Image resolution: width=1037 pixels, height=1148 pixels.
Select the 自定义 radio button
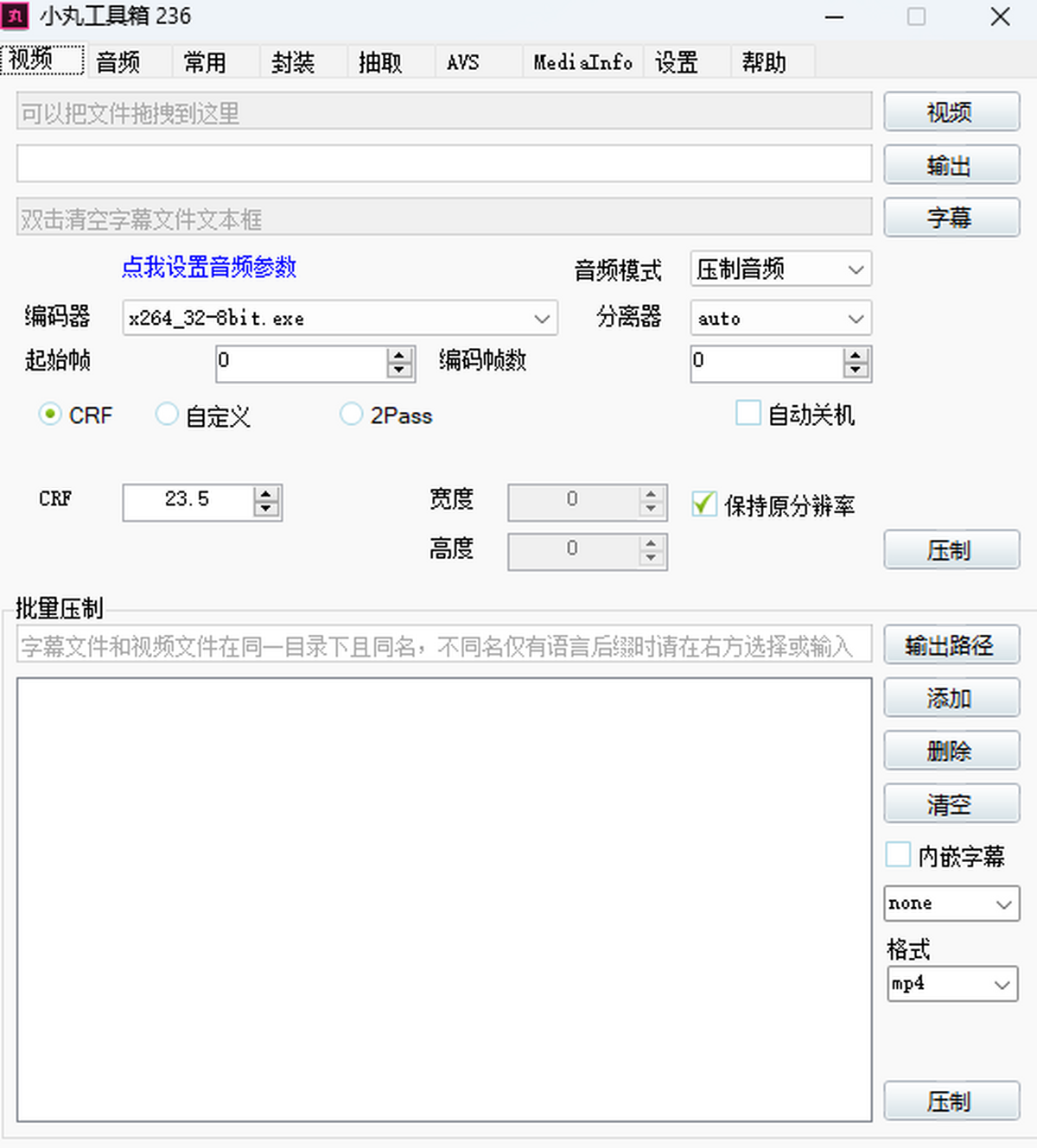point(167,415)
